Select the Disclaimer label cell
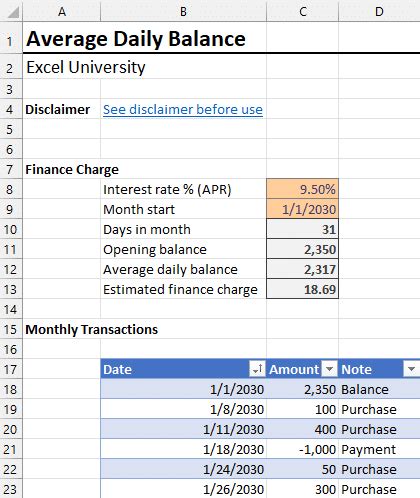 tap(61, 109)
